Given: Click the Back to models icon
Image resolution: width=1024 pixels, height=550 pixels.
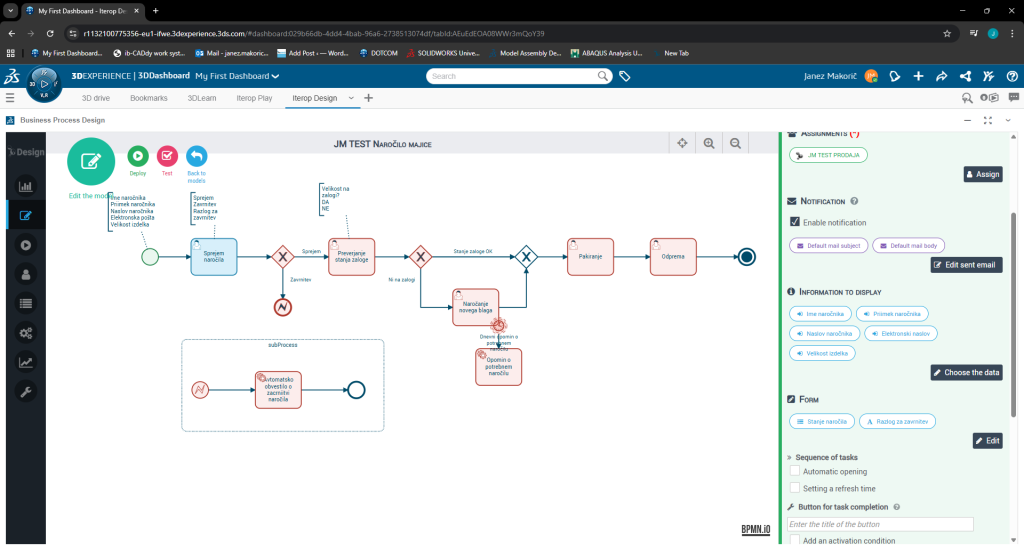Looking at the screenshot, I should point(196,156).
